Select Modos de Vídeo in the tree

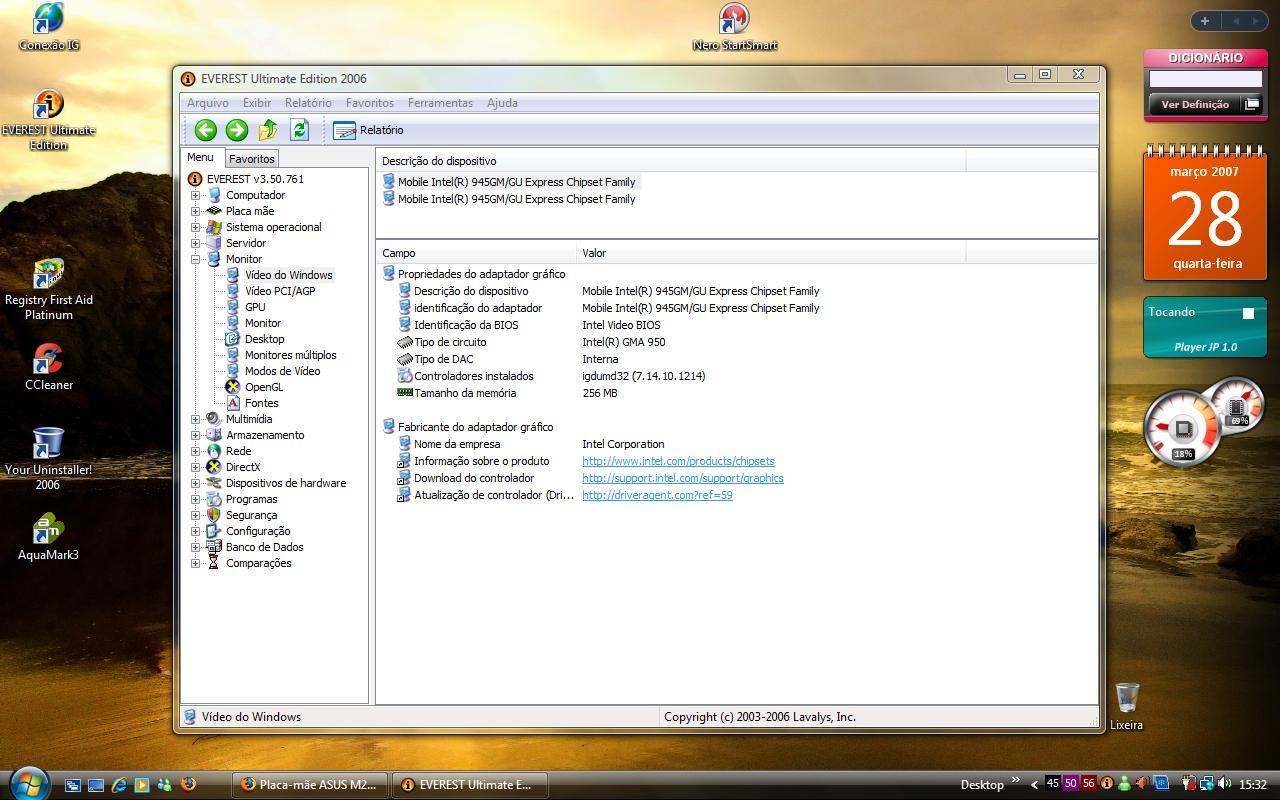(x=282, y=371)
